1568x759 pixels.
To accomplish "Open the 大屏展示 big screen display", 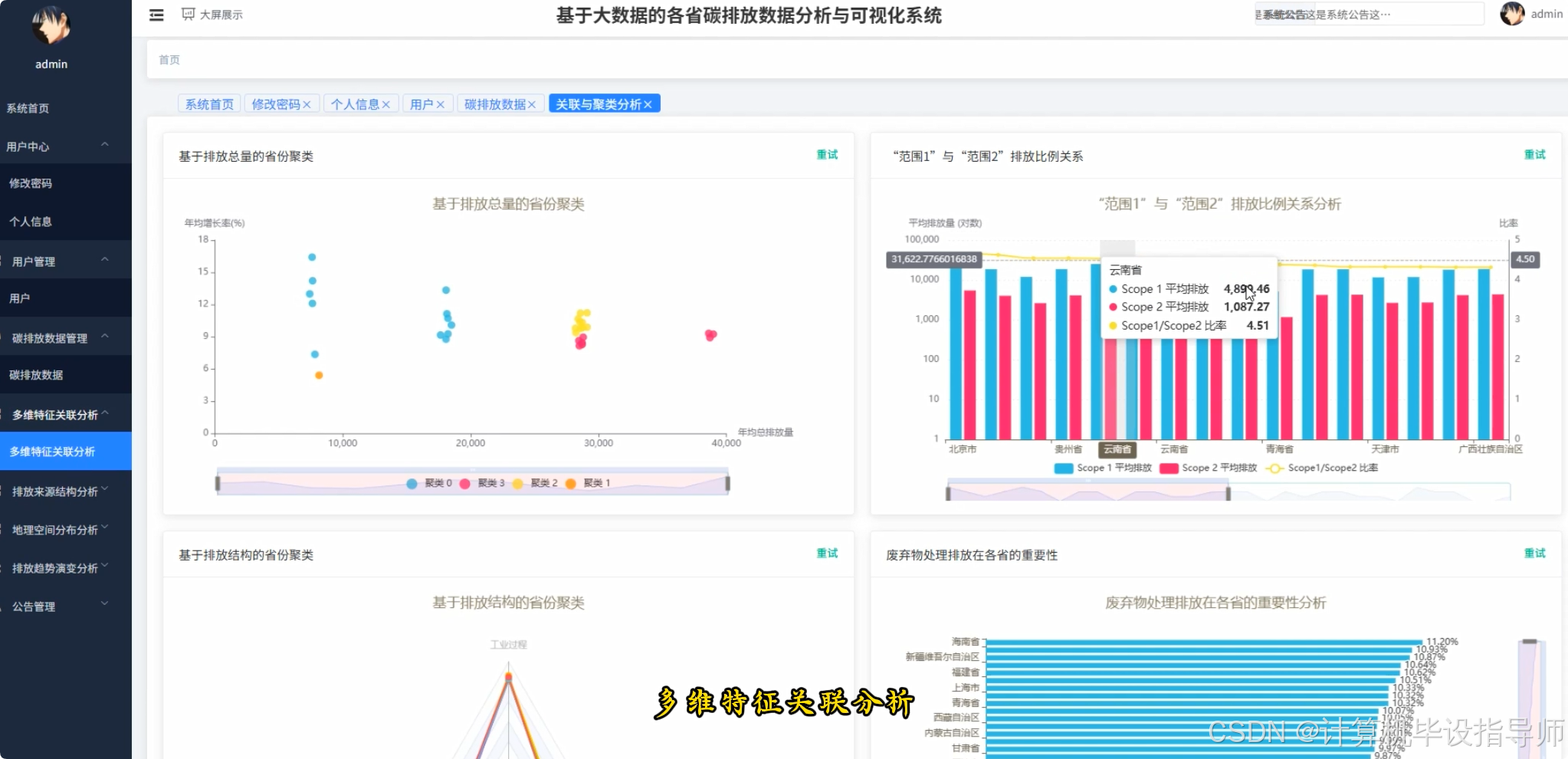I will pos(212,15).
